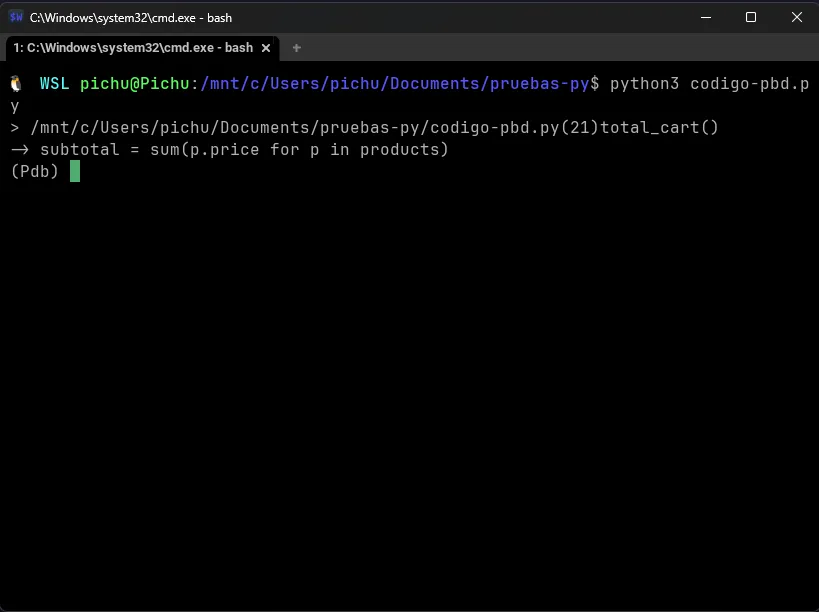The image size is (819, 612).
Task: Click the Tux penguin icon beside the prompt
Action: coord(14,84)
